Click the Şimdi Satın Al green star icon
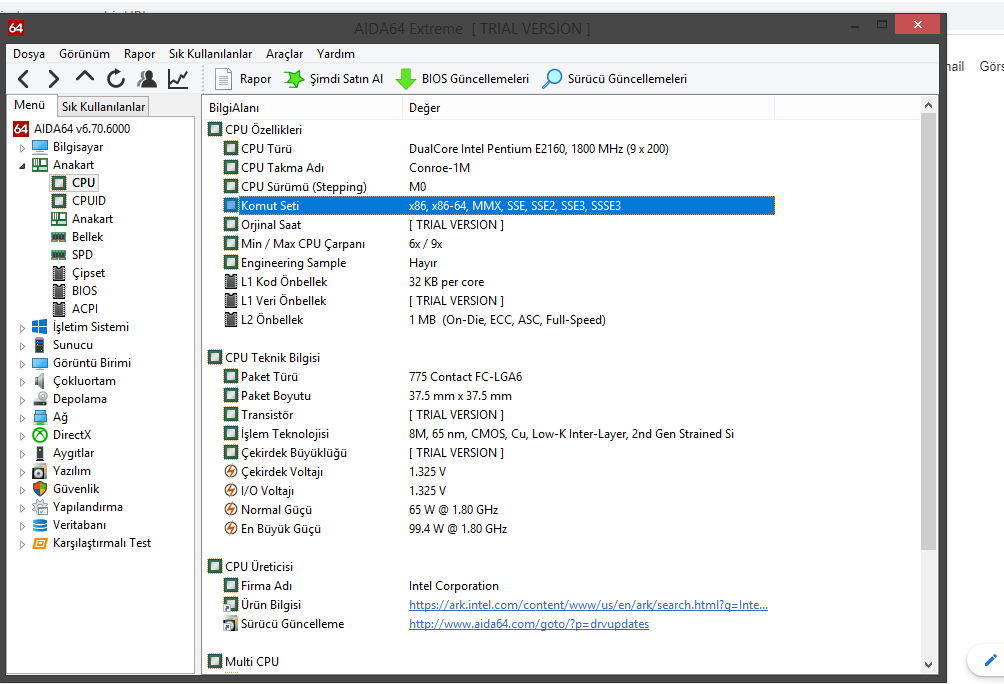Screen dimensions: 1004x684 (294, 79)
